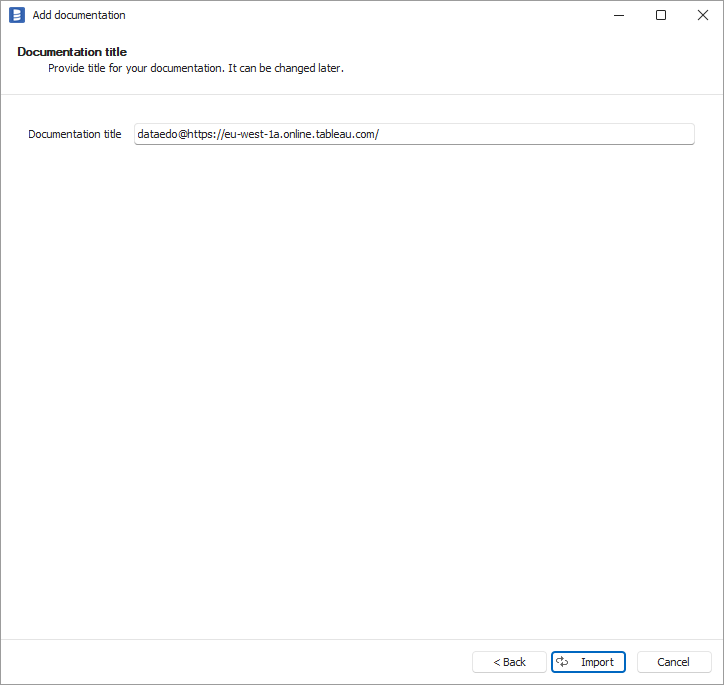This screenshot has height=685, width=724.
Task: Click the word 'dataedo' in the title field
Action: (x=157, y=134)
